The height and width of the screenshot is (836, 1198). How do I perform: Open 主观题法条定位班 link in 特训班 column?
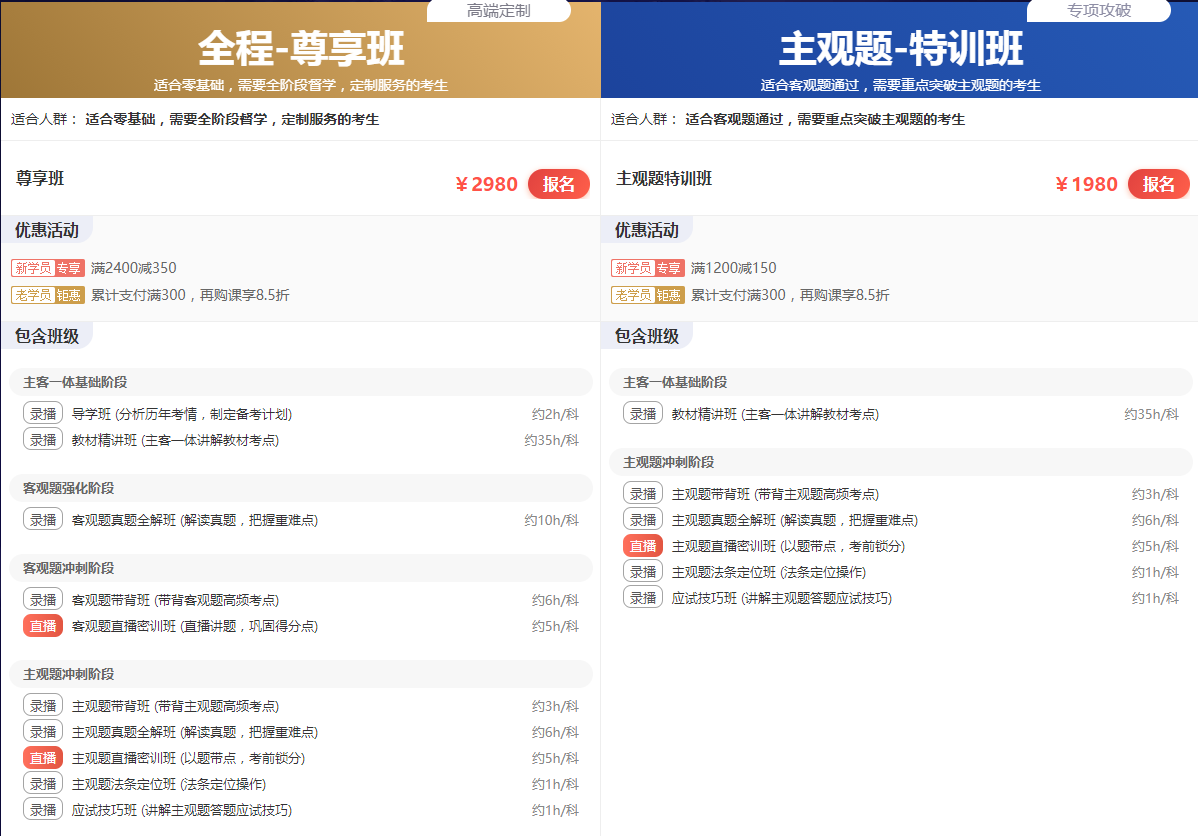tap(769, 572)
